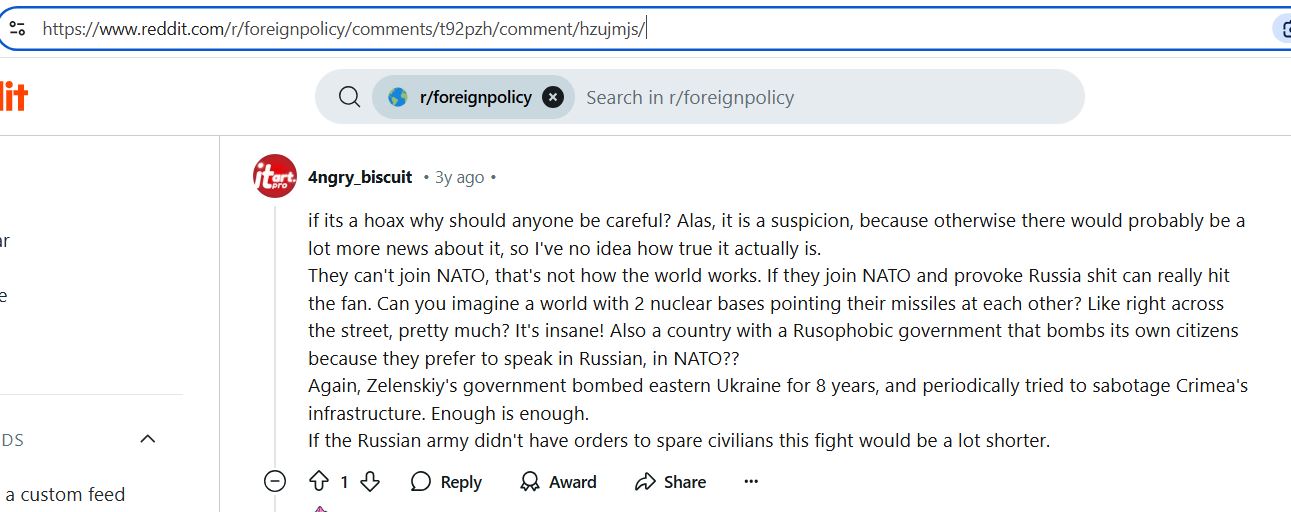Click the Reply speech bubble icon
Screen dimensions: 1291x512
click(x=421, y=482)
